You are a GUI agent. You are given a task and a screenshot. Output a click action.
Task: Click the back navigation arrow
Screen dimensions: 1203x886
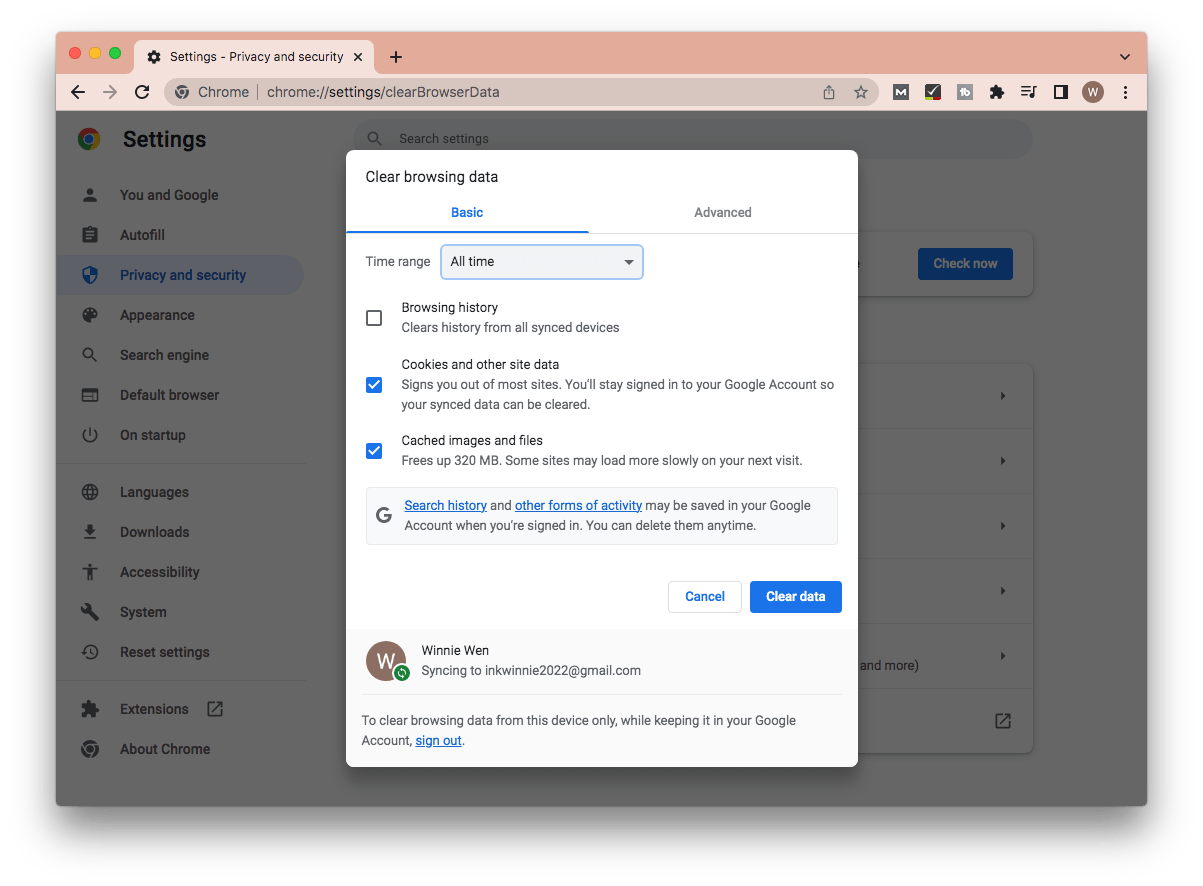pyautogui.click(x=78, y=92)
